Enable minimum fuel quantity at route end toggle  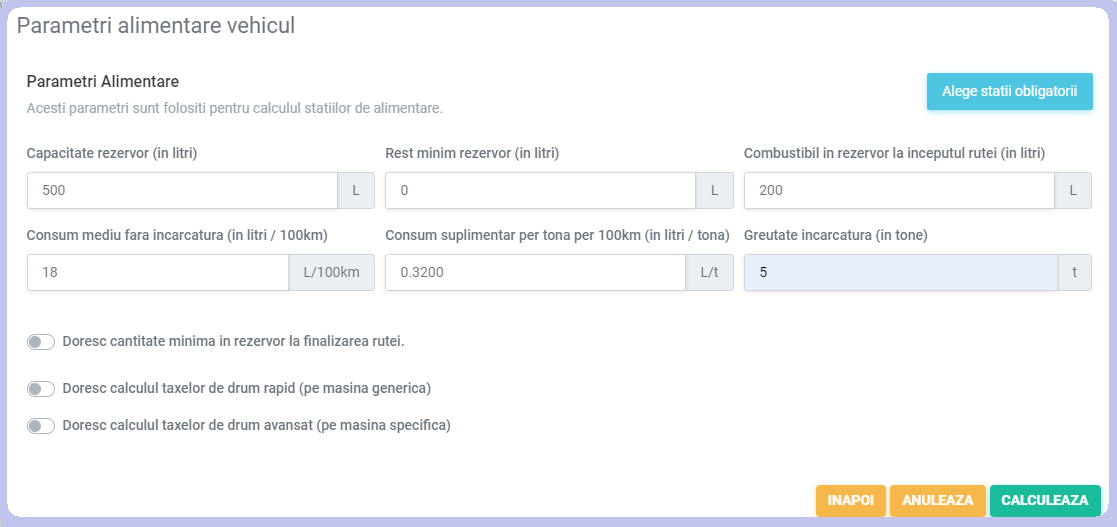pos(41,342)
